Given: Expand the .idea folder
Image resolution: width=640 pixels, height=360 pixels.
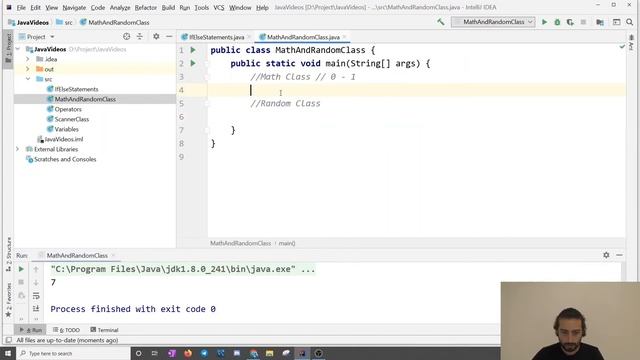Looking at the screenshot, I should (28, 59).
